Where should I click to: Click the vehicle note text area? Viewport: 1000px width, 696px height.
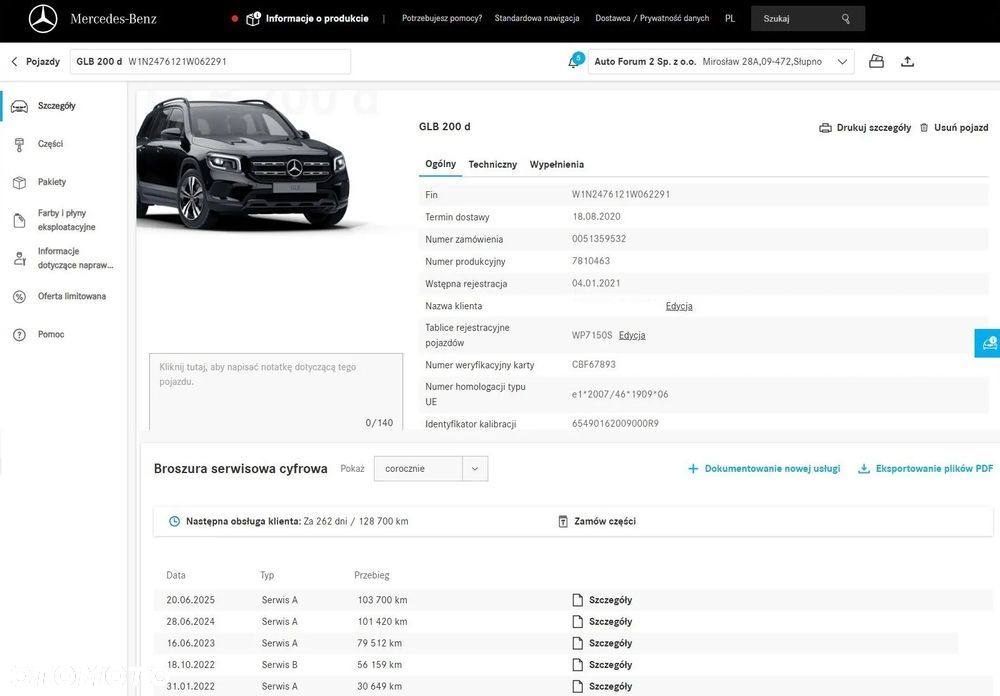(x=276, y=392)
